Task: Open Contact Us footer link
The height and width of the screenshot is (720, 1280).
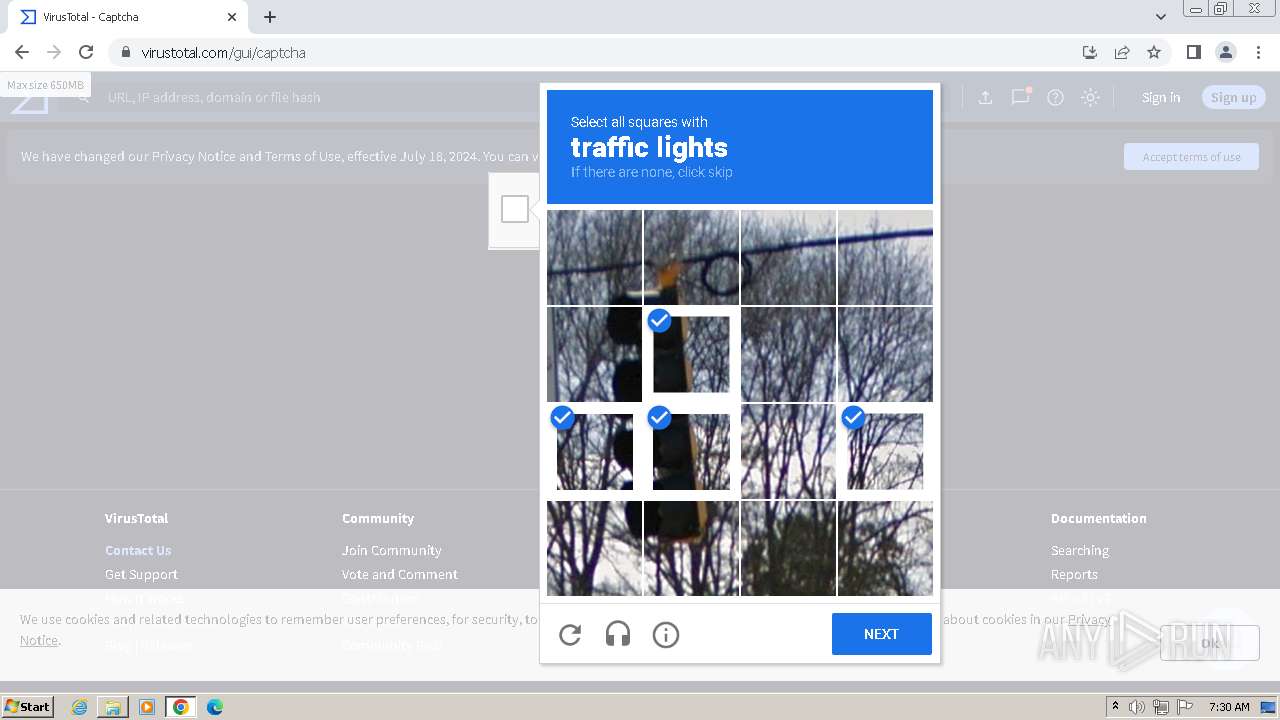Action: pyautogui.click(x=138, y=550)
